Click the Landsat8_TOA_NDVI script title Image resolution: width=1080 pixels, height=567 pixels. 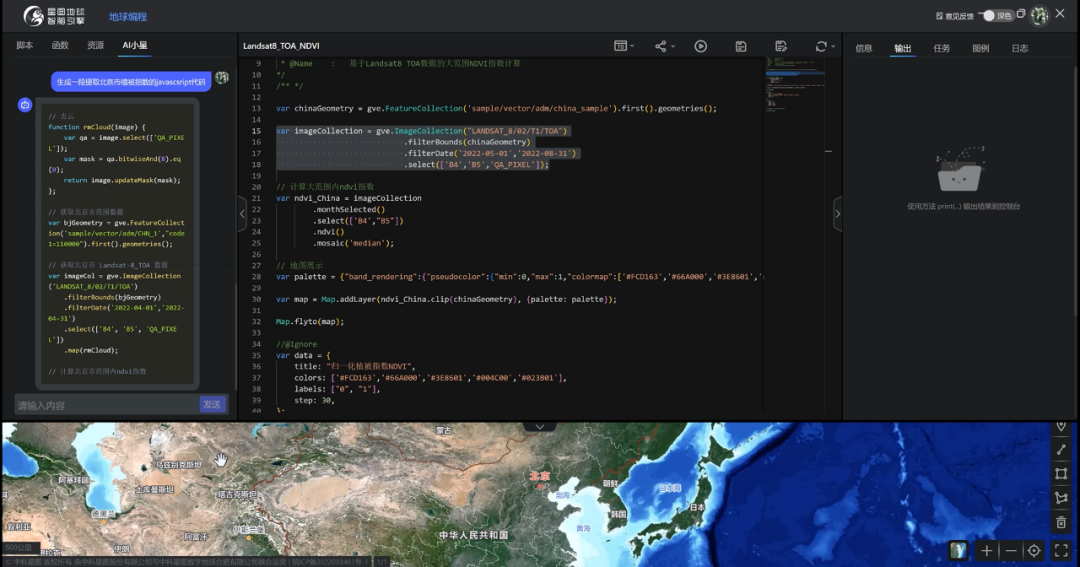(281, 46)
